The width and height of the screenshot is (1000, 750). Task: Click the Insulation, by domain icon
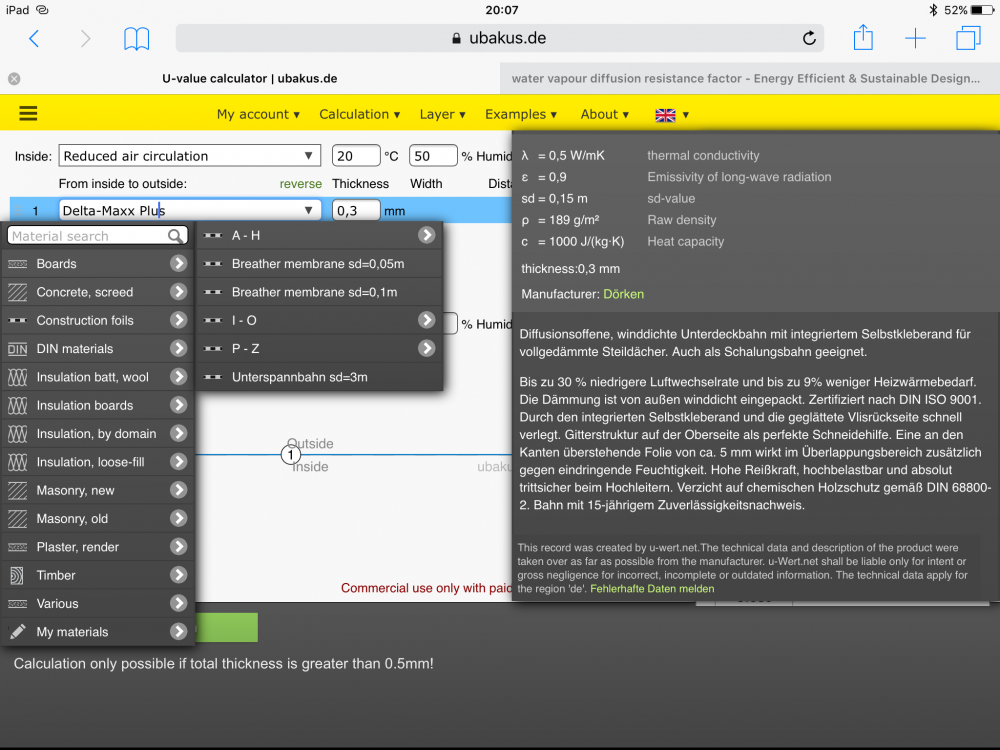point(17,434)
